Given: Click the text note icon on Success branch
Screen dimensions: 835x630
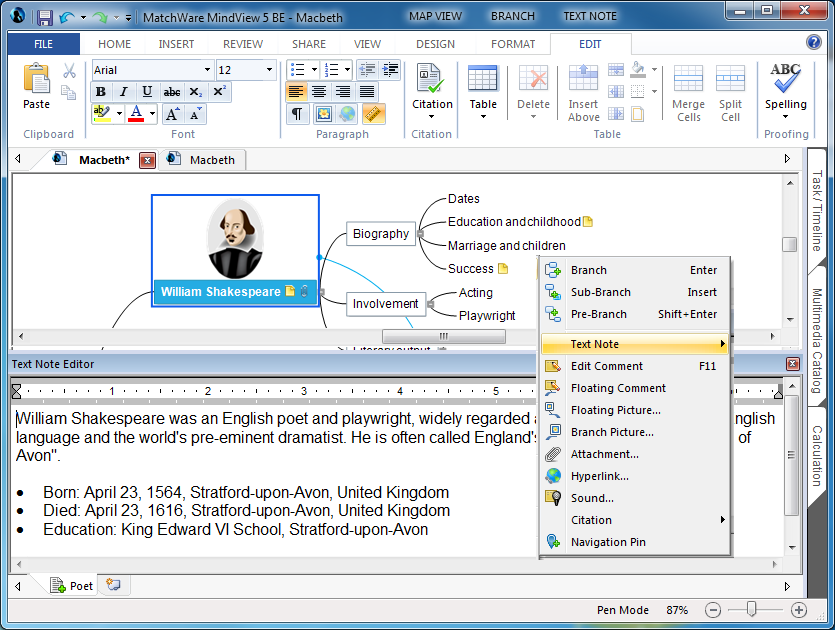Looking at the screenshot, I should (503, 269).
